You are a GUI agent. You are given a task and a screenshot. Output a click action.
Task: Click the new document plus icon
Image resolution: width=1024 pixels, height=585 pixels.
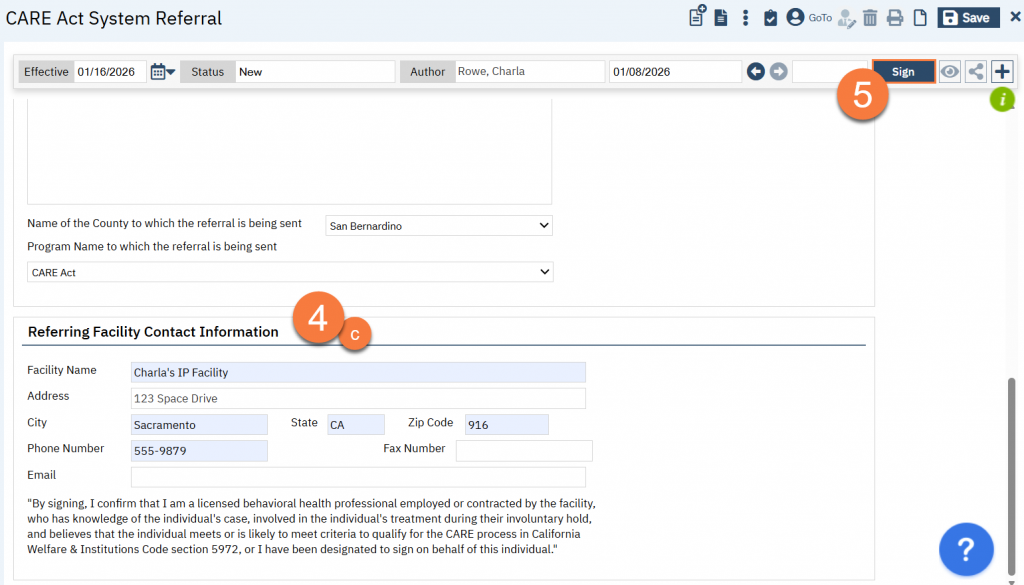point(697,17)
